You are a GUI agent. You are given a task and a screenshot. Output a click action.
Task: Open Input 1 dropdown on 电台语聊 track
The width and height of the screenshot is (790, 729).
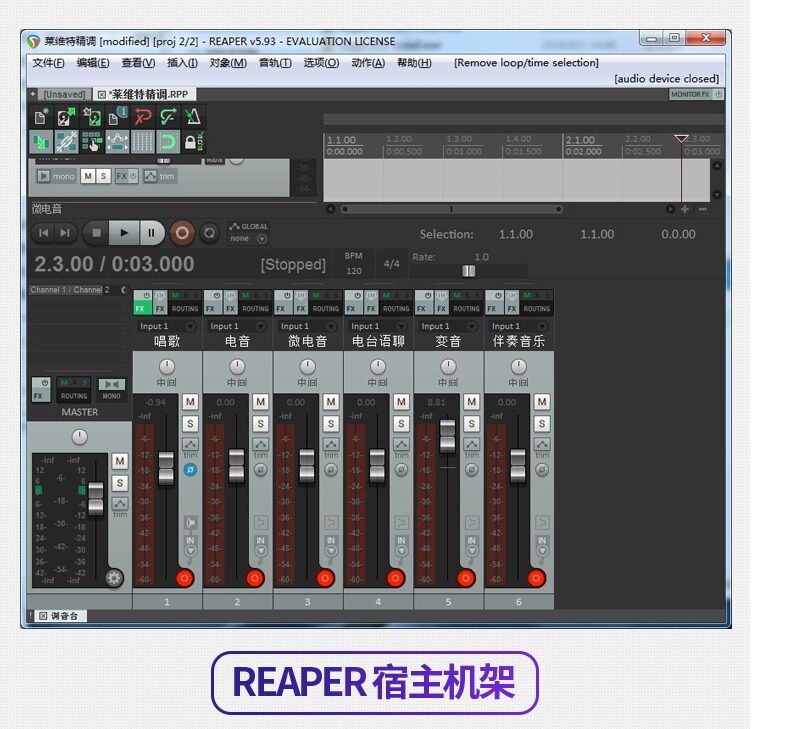378,326
